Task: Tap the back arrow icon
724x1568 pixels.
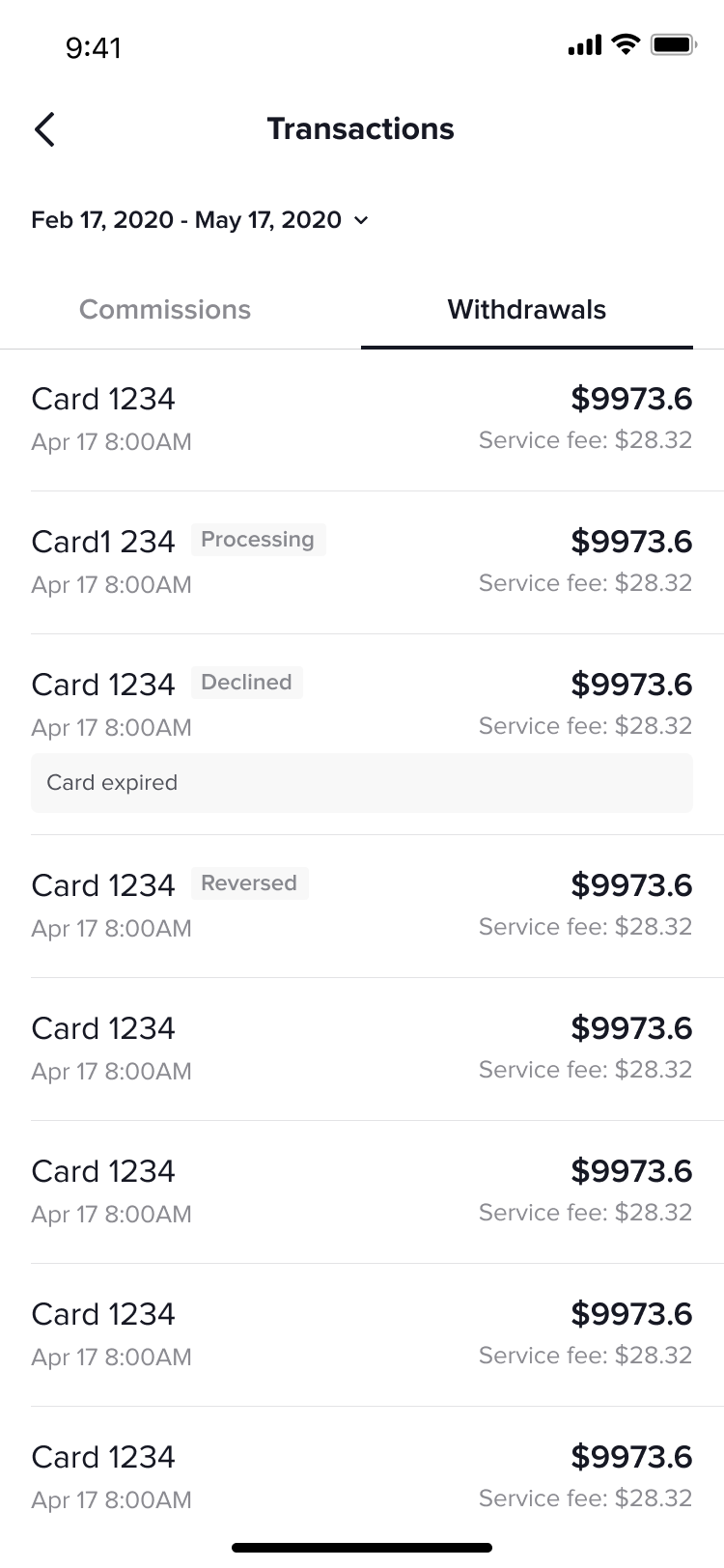Action: (x=44, y=129)
